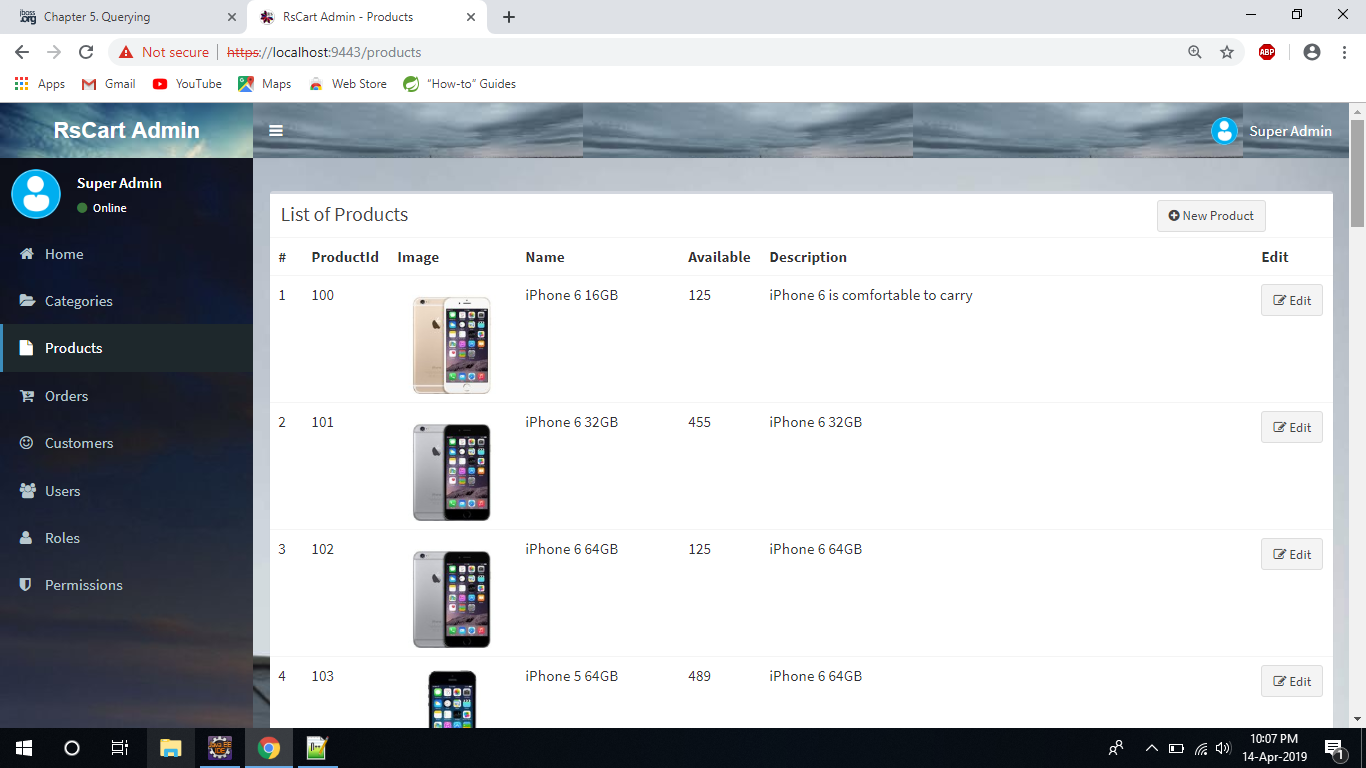Open the Chrome profile icon
Image resolution: width=1366 pixels, height=768 pixels.
pos(1312,52)
